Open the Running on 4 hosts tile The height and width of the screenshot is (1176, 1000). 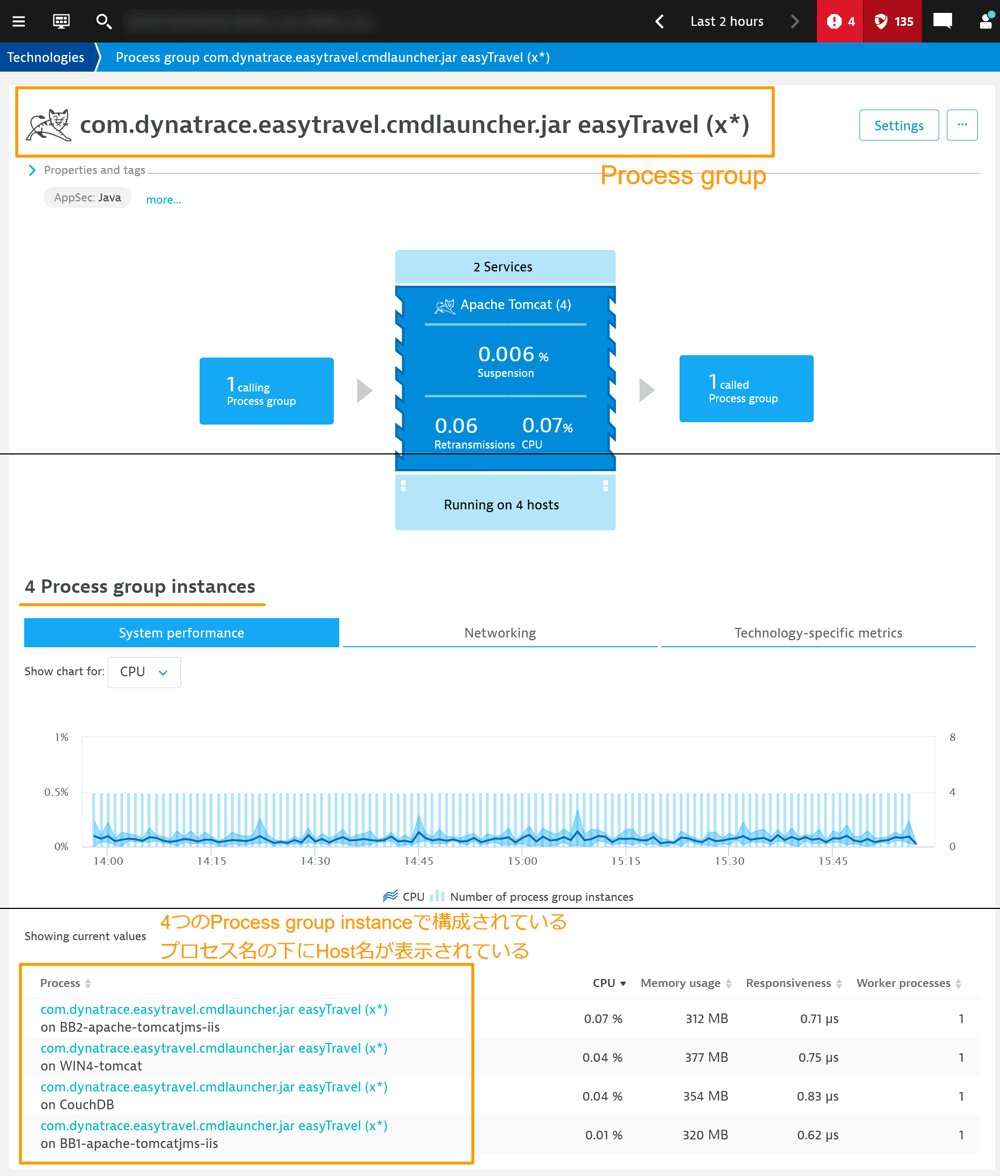pos(505,504)
